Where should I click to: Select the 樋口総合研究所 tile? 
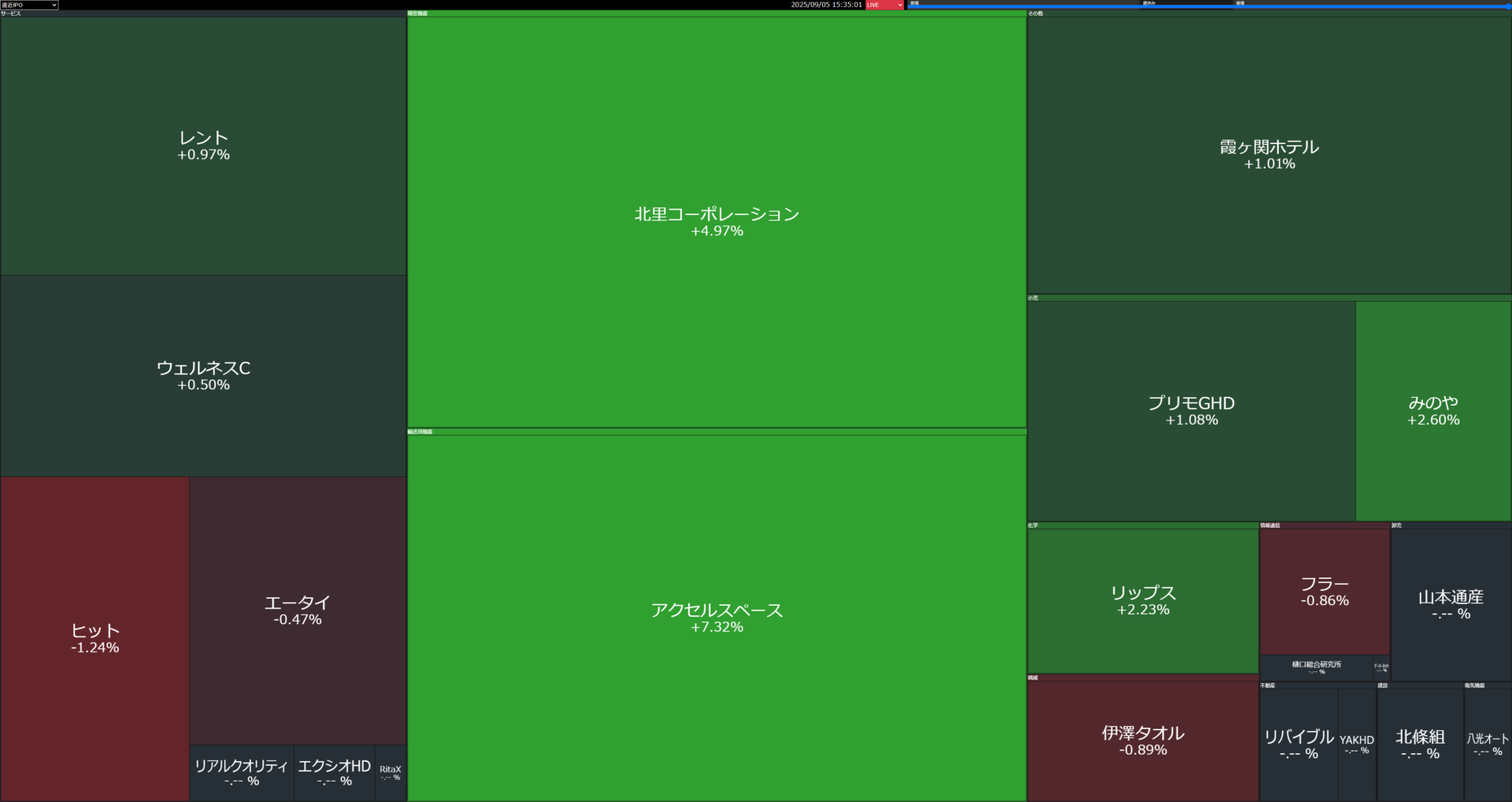[x=1317, y=668]
